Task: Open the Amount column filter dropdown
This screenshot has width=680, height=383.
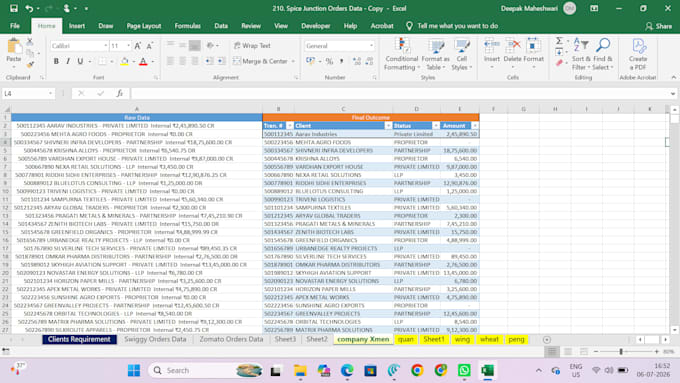Action: click(x=475, y=126)
